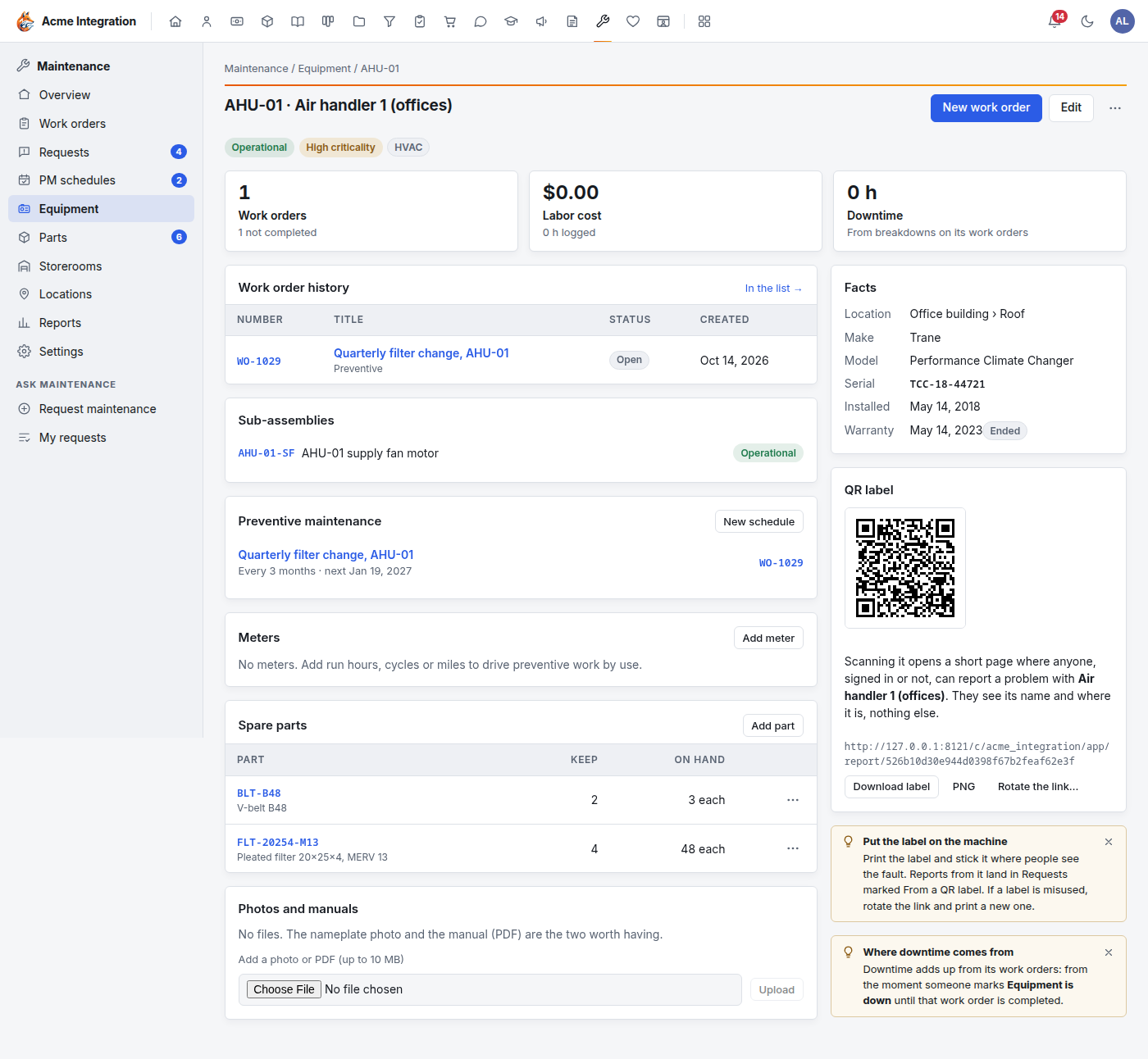
Task: Click the New schedule button
Action: click(x=759, y=522)
